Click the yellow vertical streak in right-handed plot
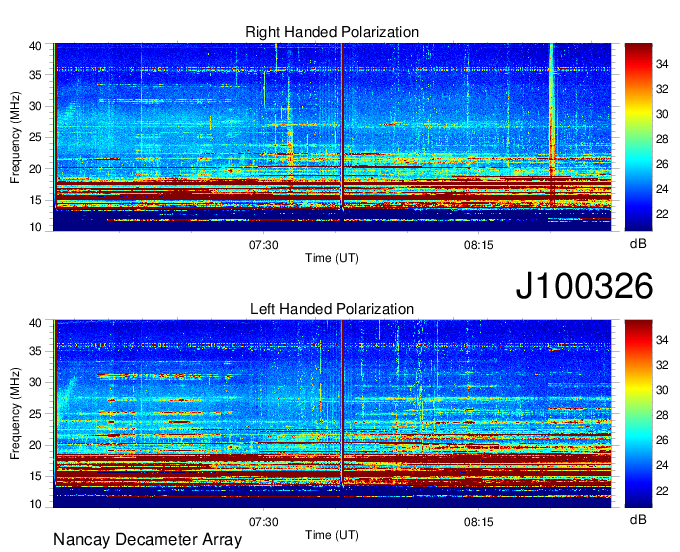The image size is (680, 552). tap(552, 126)
